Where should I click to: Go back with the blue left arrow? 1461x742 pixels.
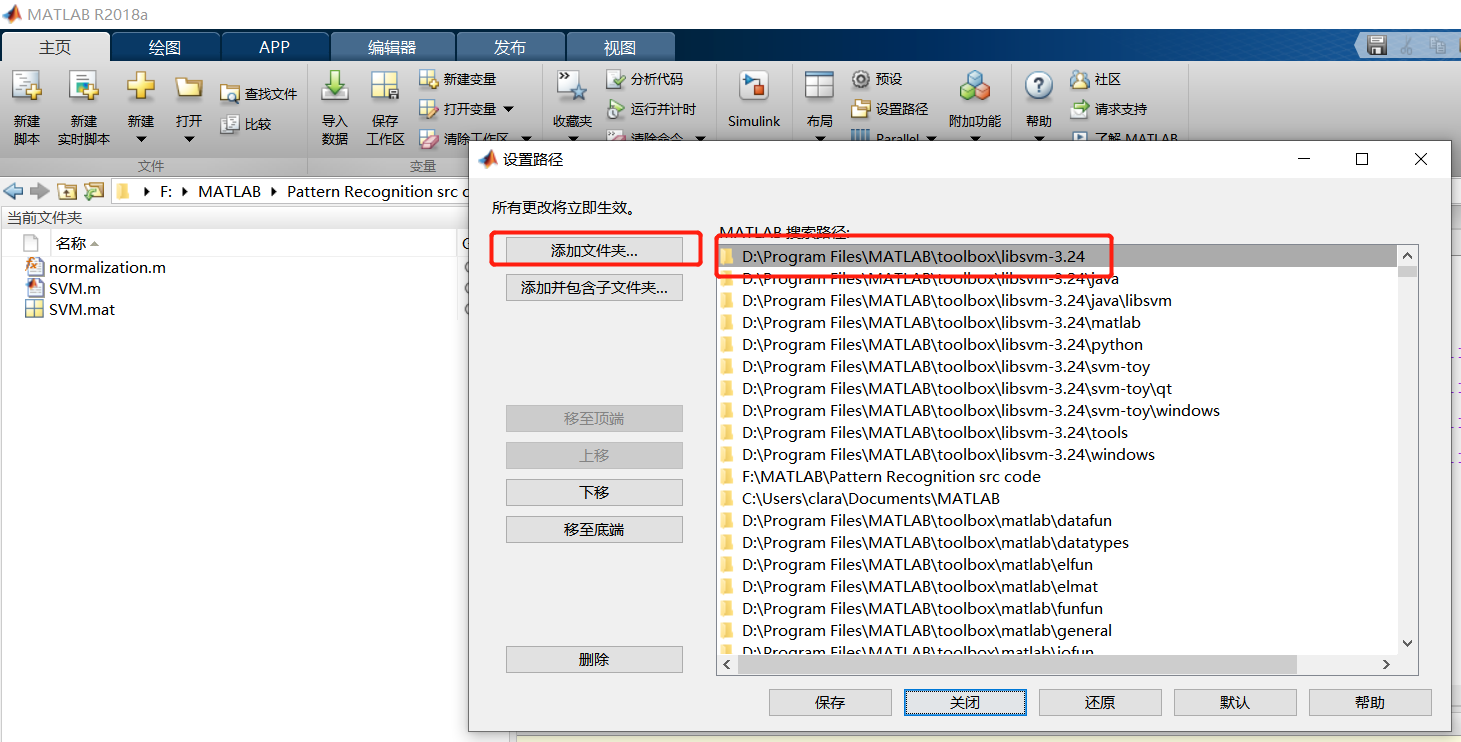coord(13,191)
